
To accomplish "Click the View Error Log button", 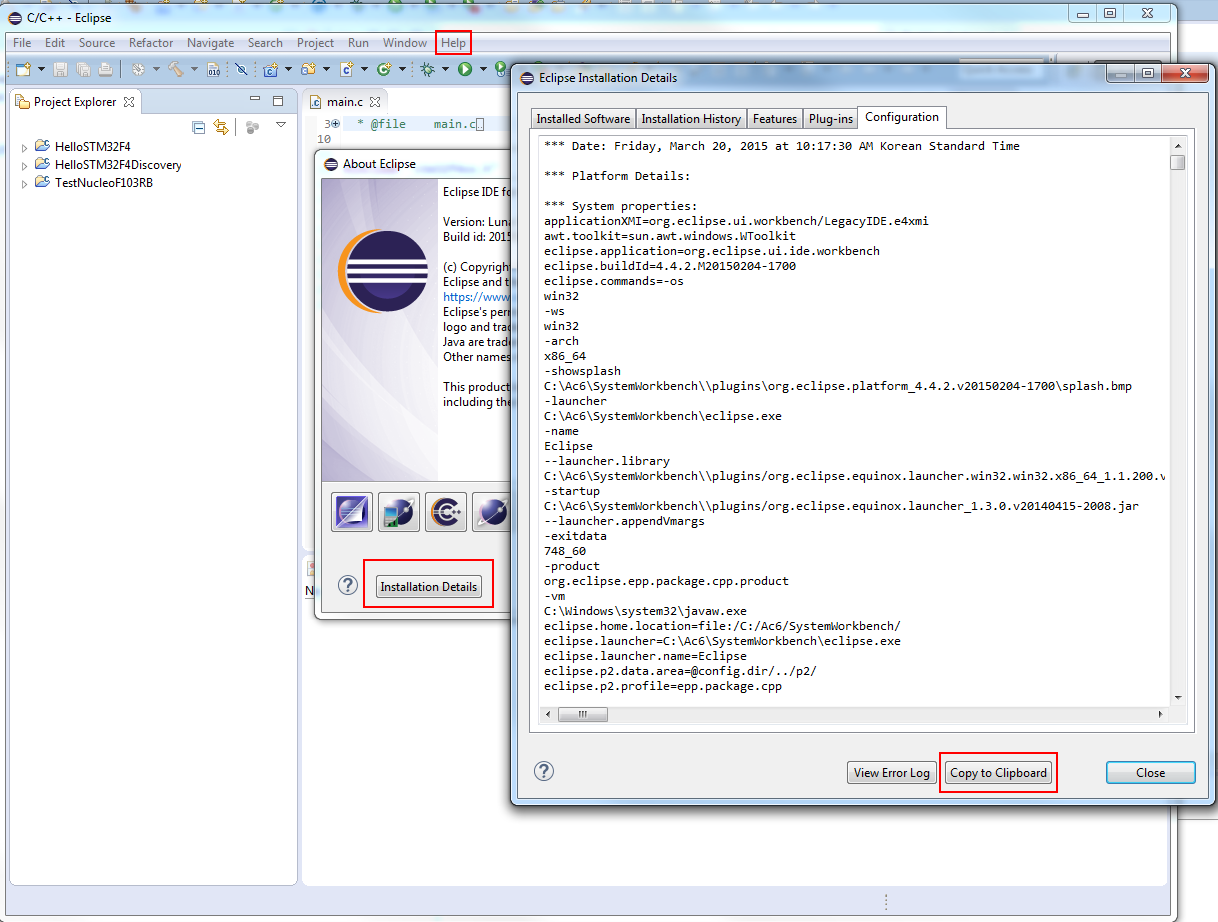I will point(891,772).
